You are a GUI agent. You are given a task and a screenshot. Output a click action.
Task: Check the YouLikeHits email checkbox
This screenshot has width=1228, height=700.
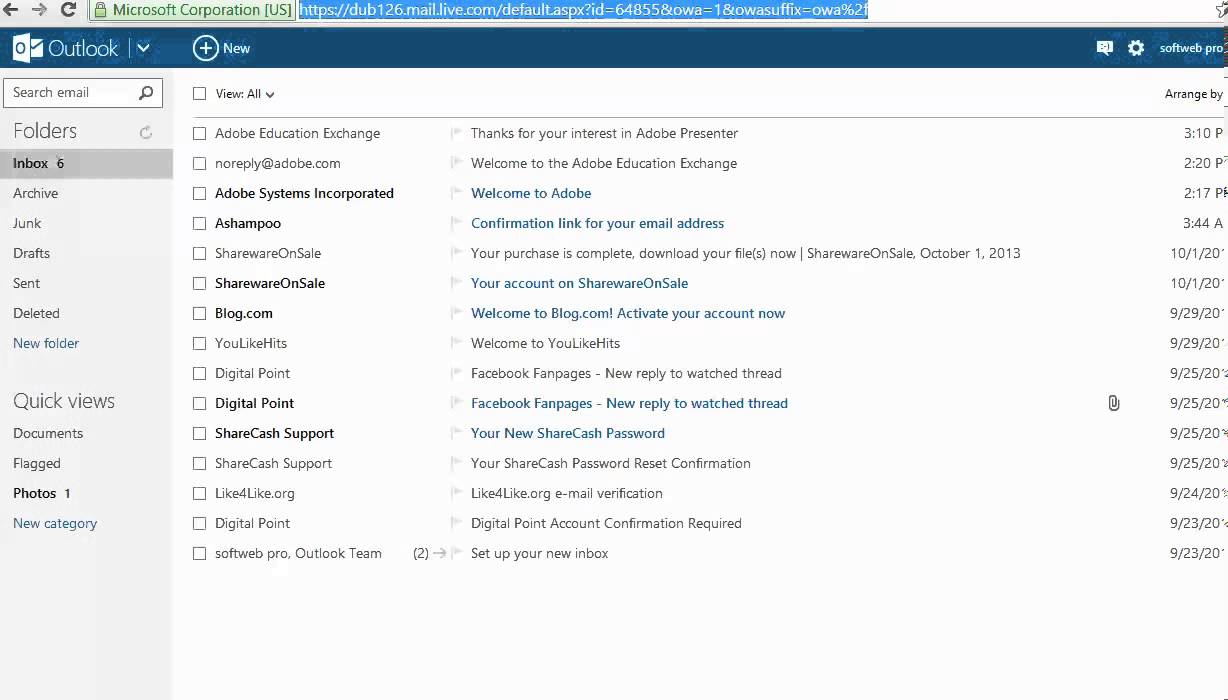click(x=200, y=343)
